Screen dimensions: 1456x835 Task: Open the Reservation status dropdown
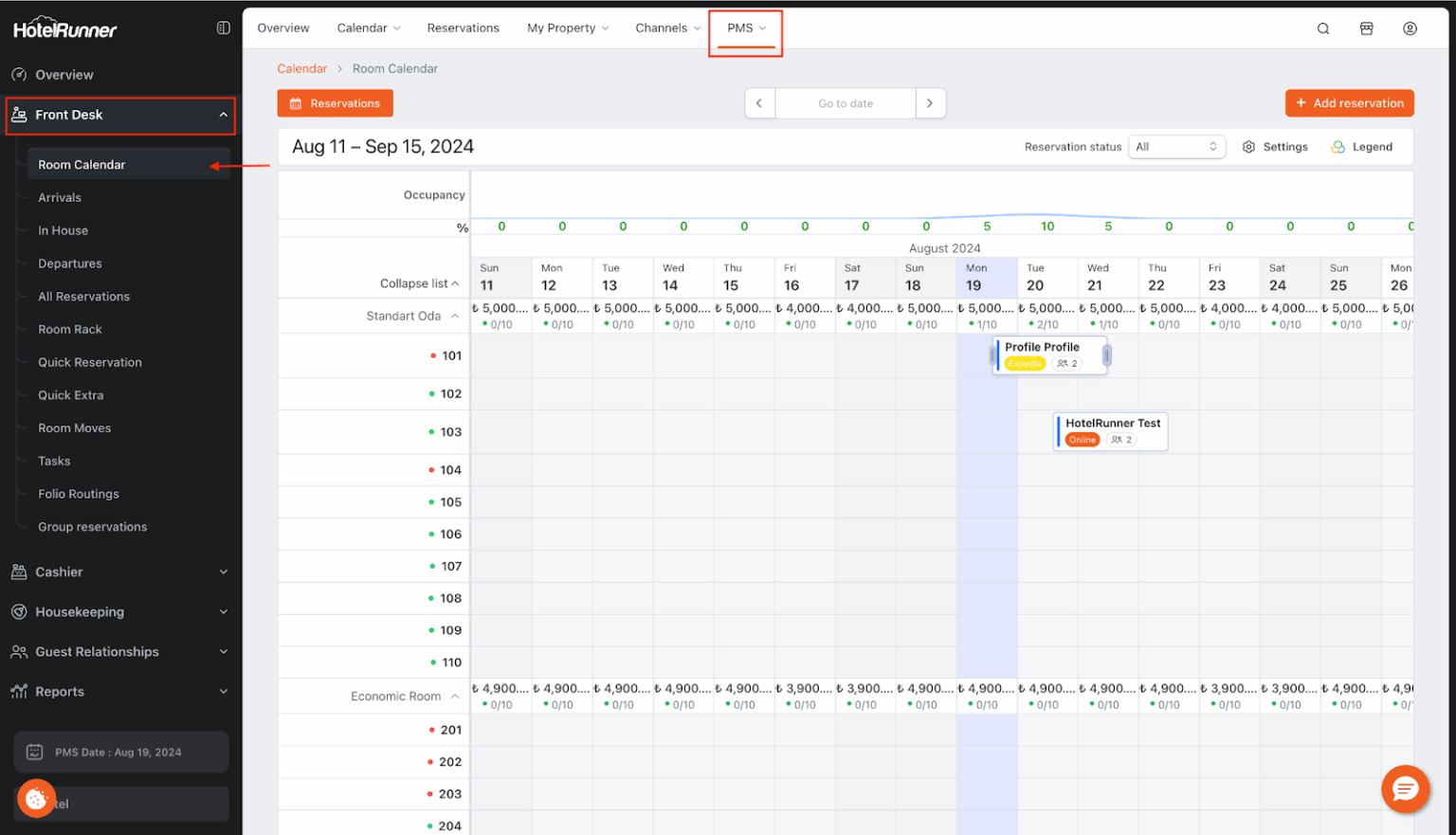[1176, 146]
